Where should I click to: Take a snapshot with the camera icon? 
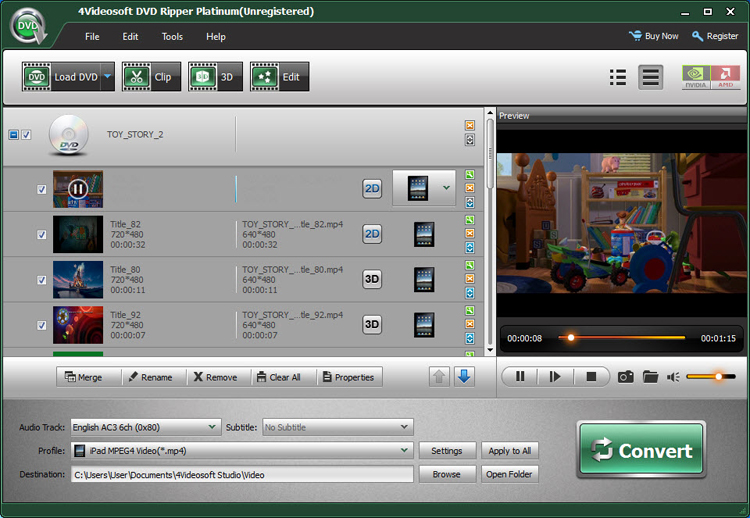point(625,377)
